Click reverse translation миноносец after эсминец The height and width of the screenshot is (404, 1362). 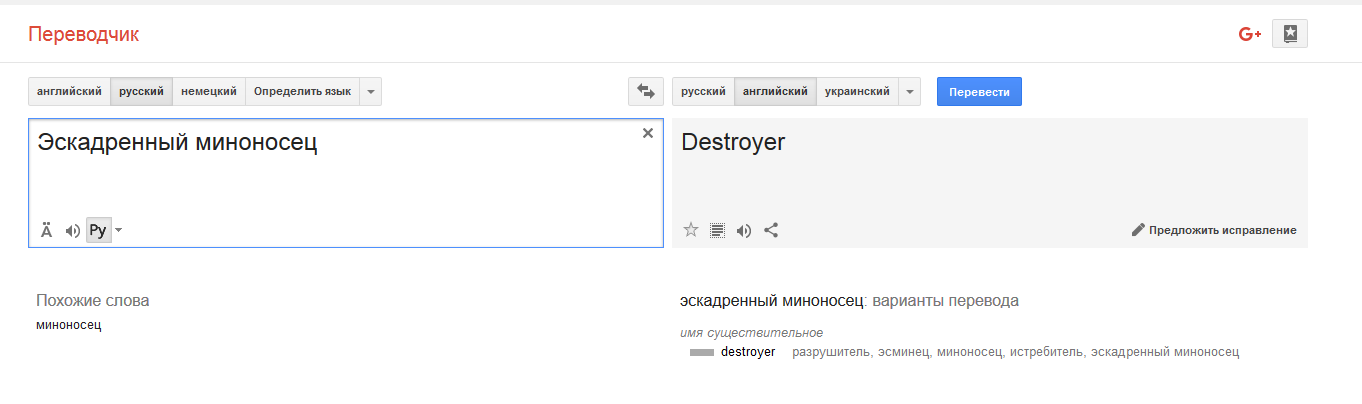click(x=969, y=352)
